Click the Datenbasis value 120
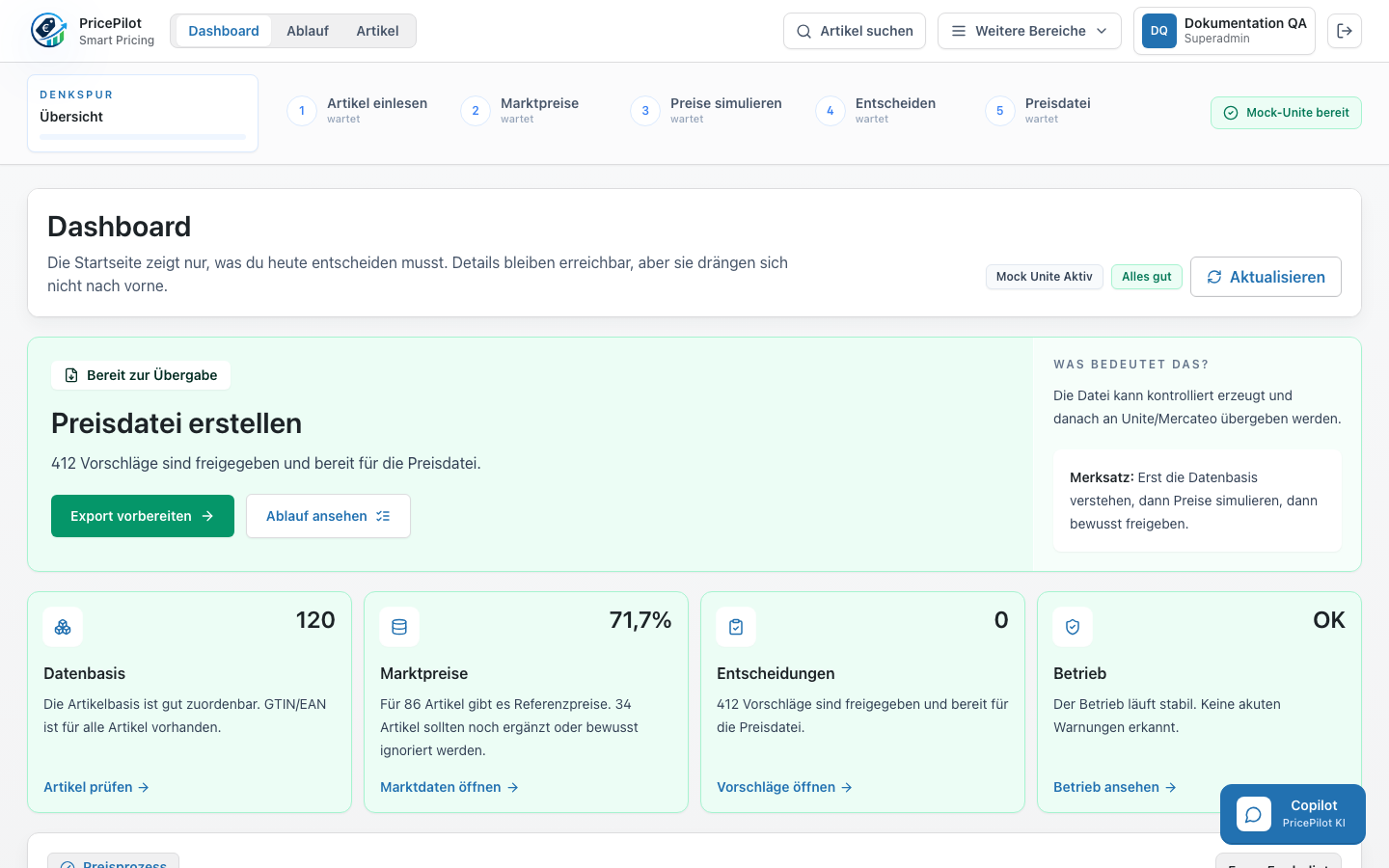Image resolution: width=1389 pixels, height=868 pixels. [315, 620]
